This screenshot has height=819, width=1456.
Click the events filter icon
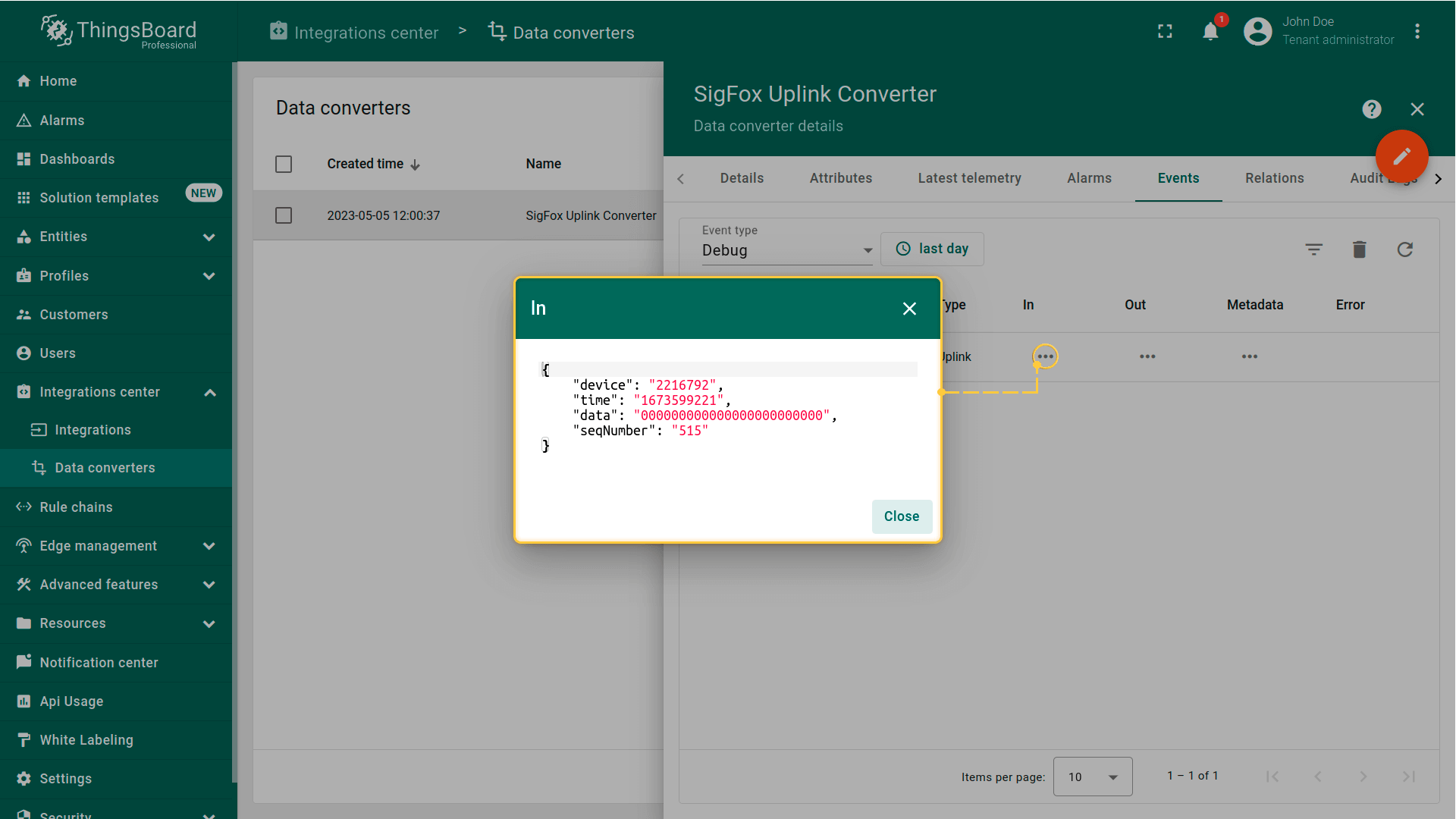pos(1313,249)
